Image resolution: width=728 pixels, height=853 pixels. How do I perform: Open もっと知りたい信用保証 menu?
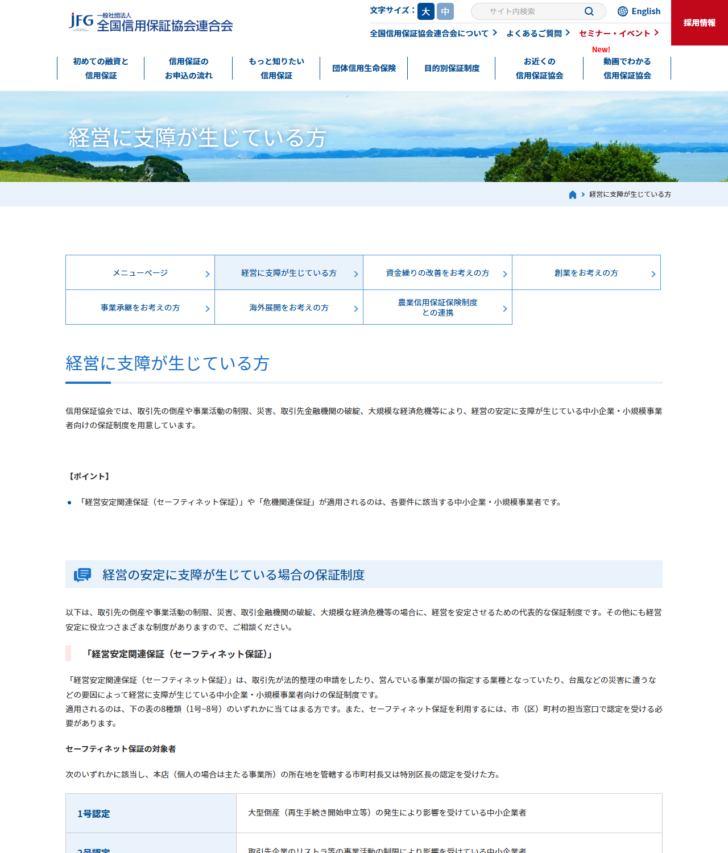click(276, 69)
